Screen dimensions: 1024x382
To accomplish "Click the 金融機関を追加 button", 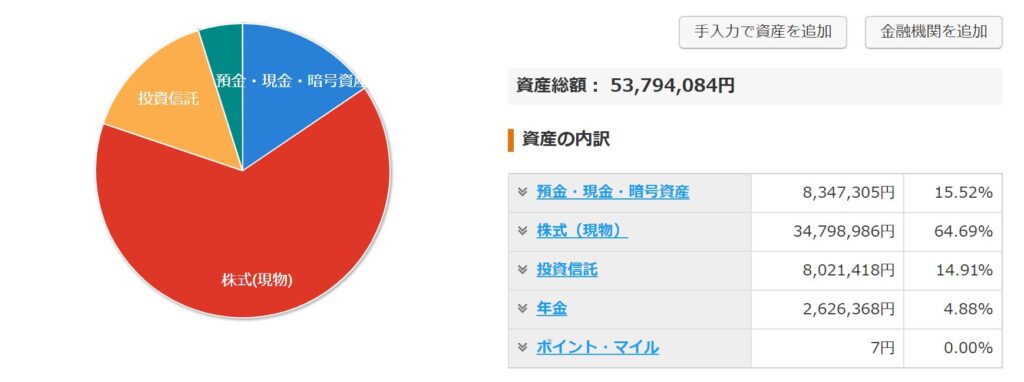I will pos(933,32).
